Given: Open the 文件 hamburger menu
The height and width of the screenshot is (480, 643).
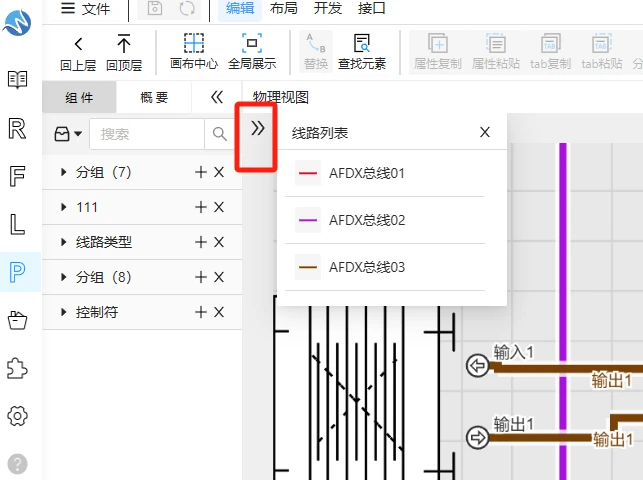Looking at the screenshot, I should [85, 8].
